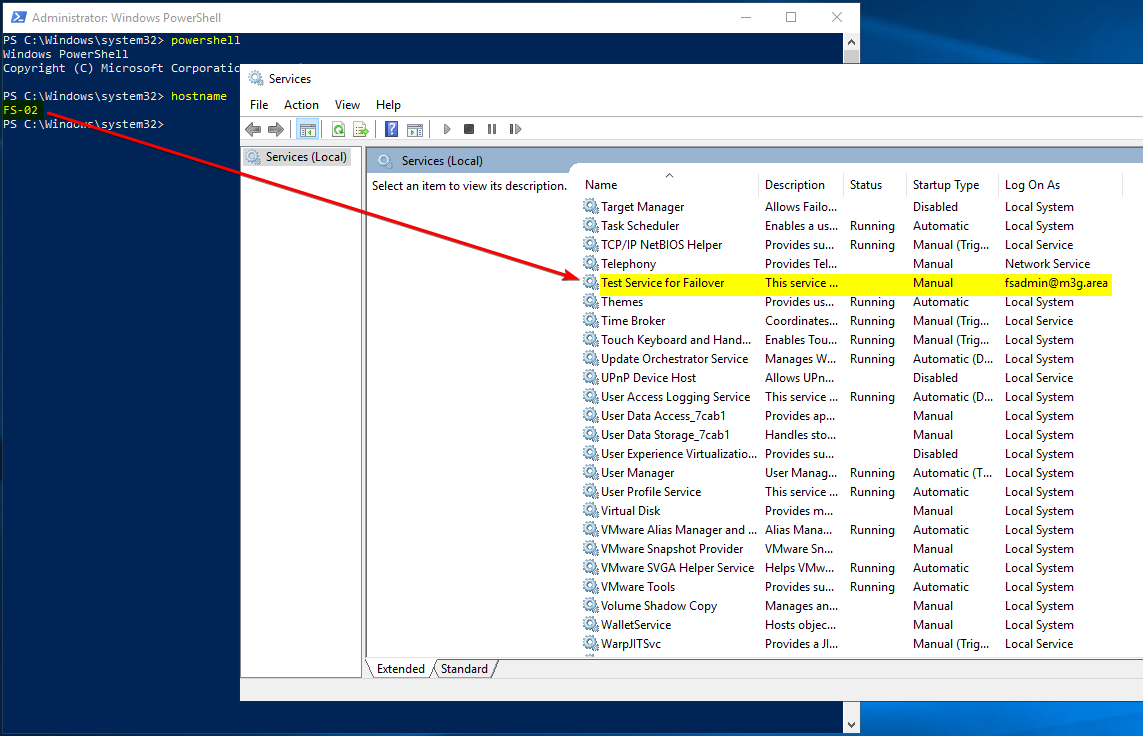Select TCP/IP NetBIOS Helper service
The width and height of the screenshot is (1143, 736).
click(661, 245)
